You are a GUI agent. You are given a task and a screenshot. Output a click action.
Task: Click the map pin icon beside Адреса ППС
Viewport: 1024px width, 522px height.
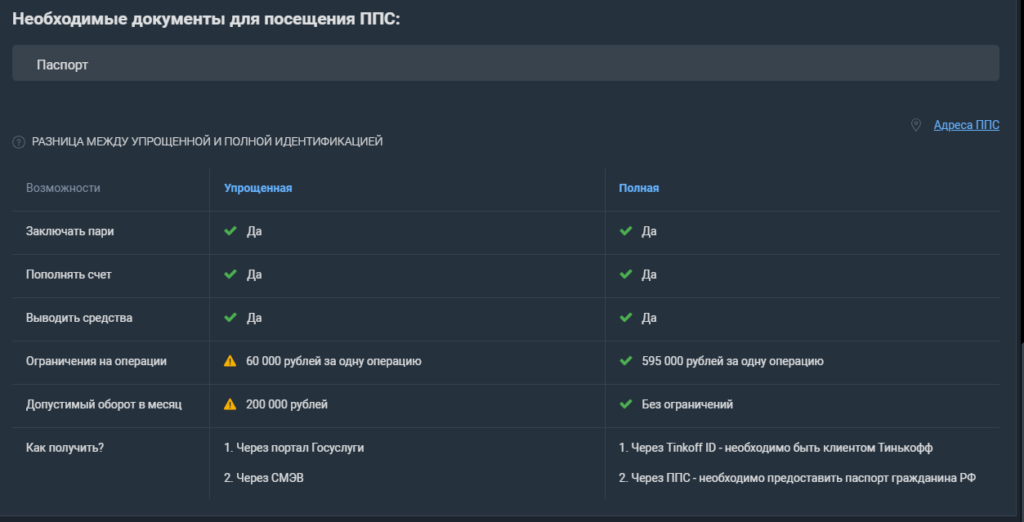(x=916, y=125)
